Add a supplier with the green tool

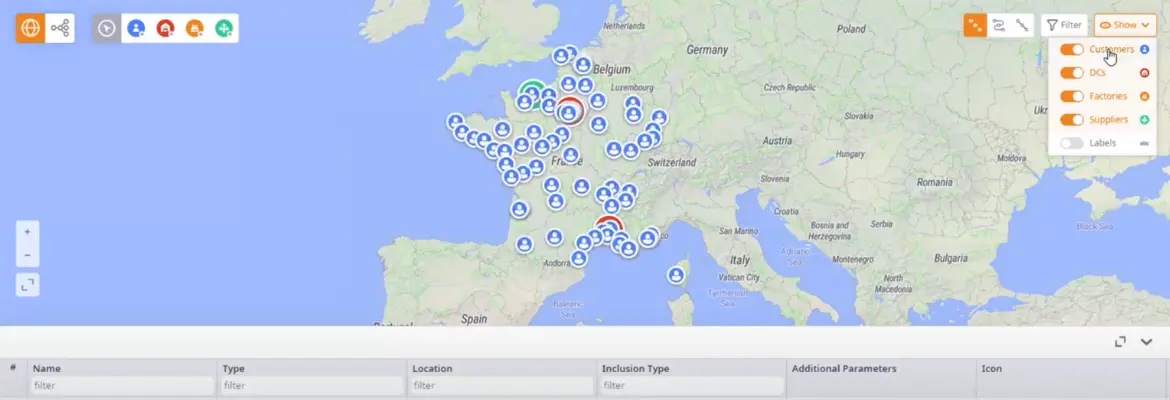(224, 28)
